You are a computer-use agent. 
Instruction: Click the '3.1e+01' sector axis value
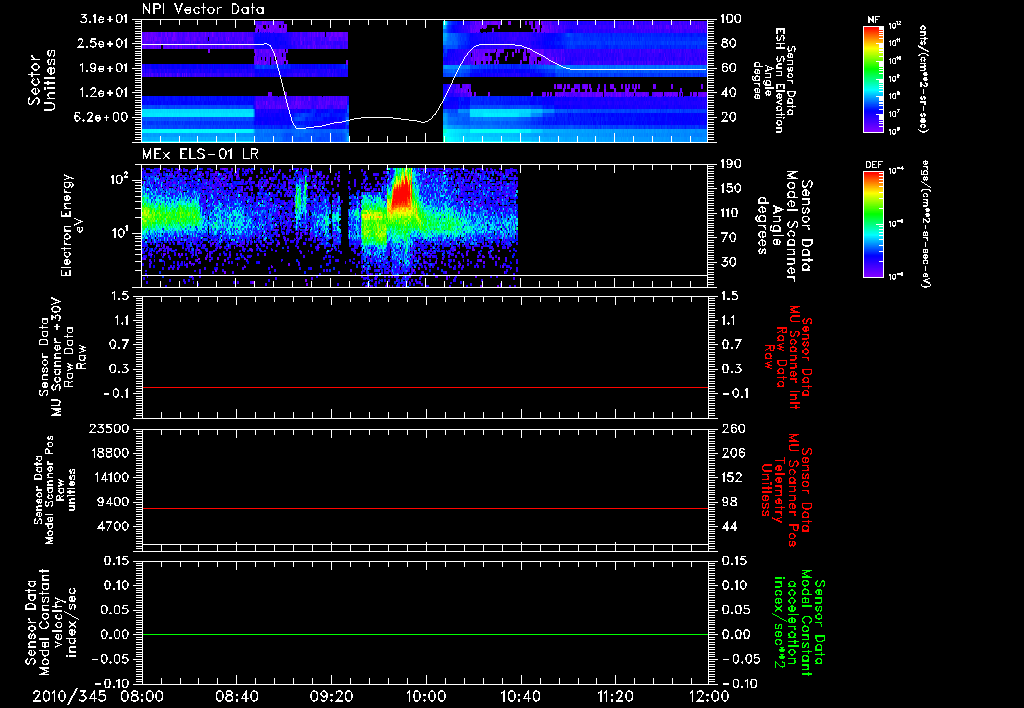click(104, 19)
